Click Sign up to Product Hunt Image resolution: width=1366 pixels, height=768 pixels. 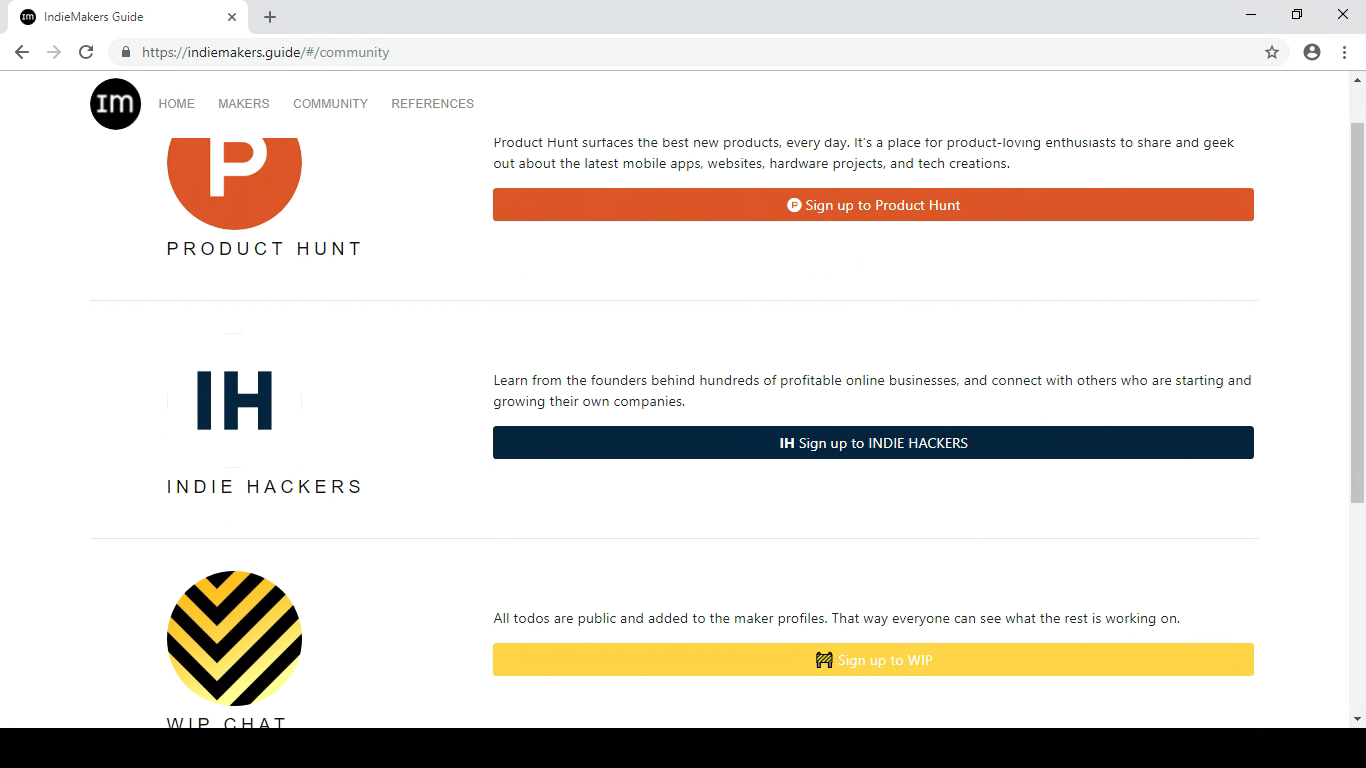click(873, 204)
